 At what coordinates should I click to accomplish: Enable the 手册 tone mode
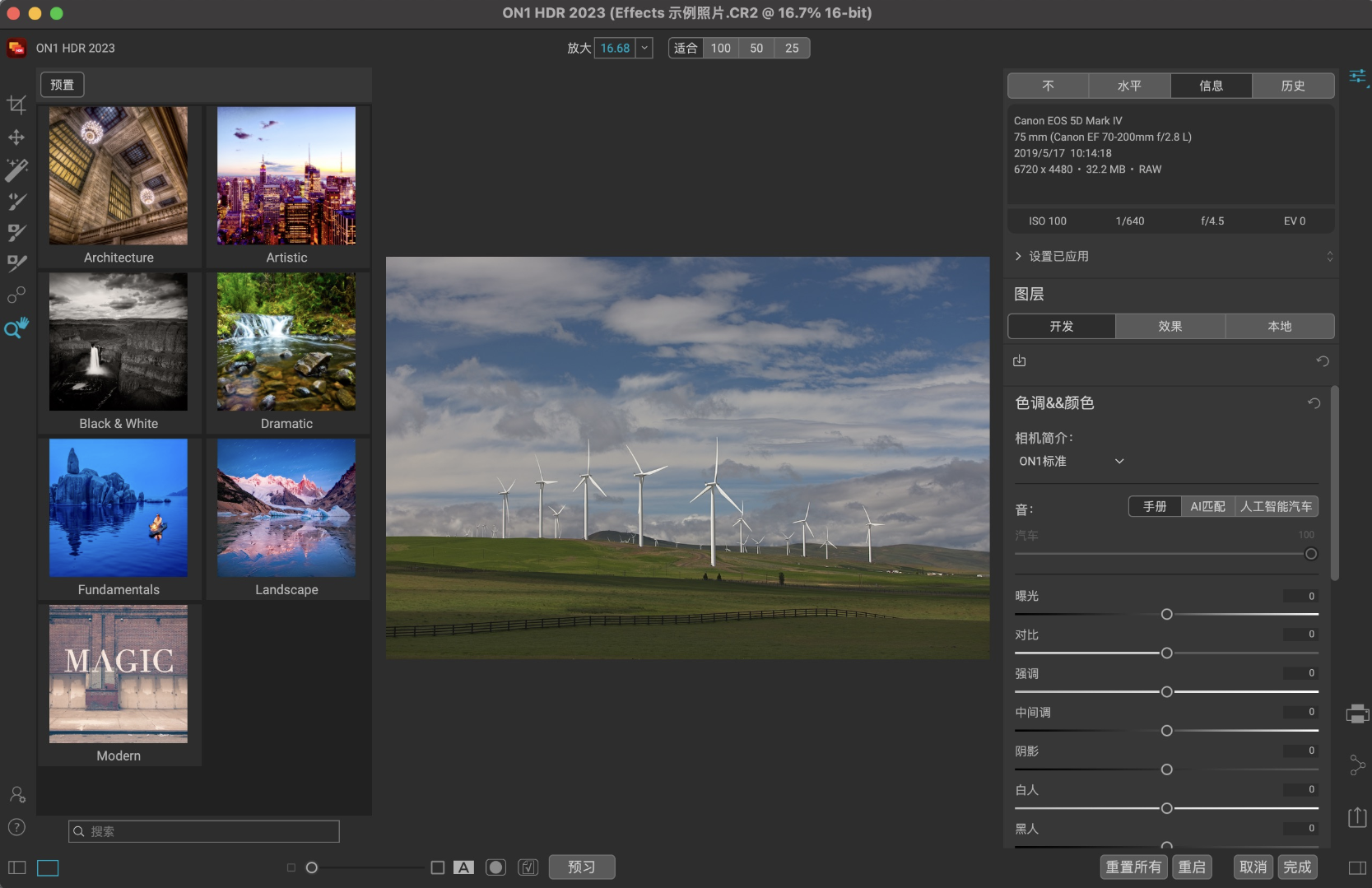(1154, 506)
